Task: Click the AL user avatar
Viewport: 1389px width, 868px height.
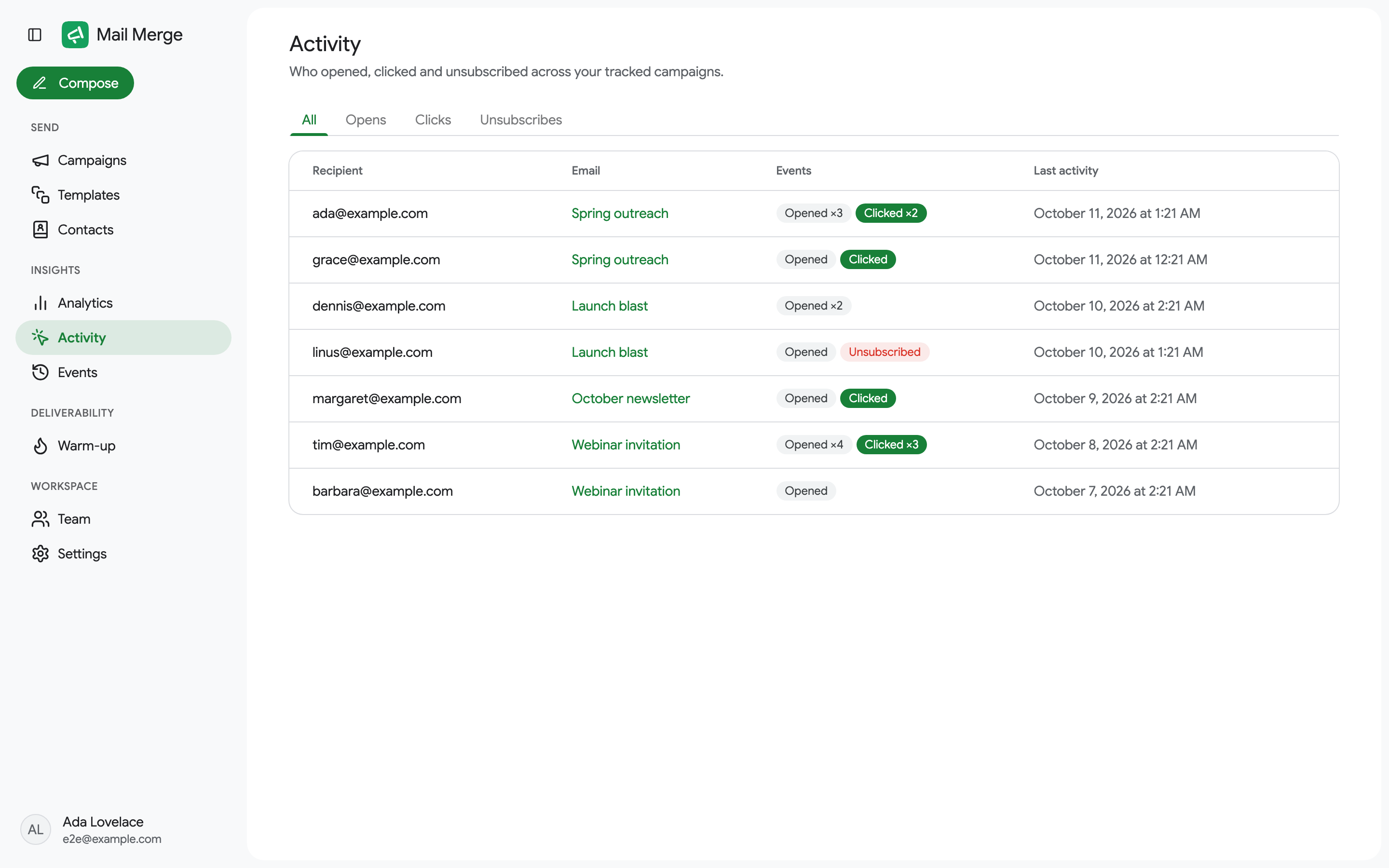Action: 36,829
